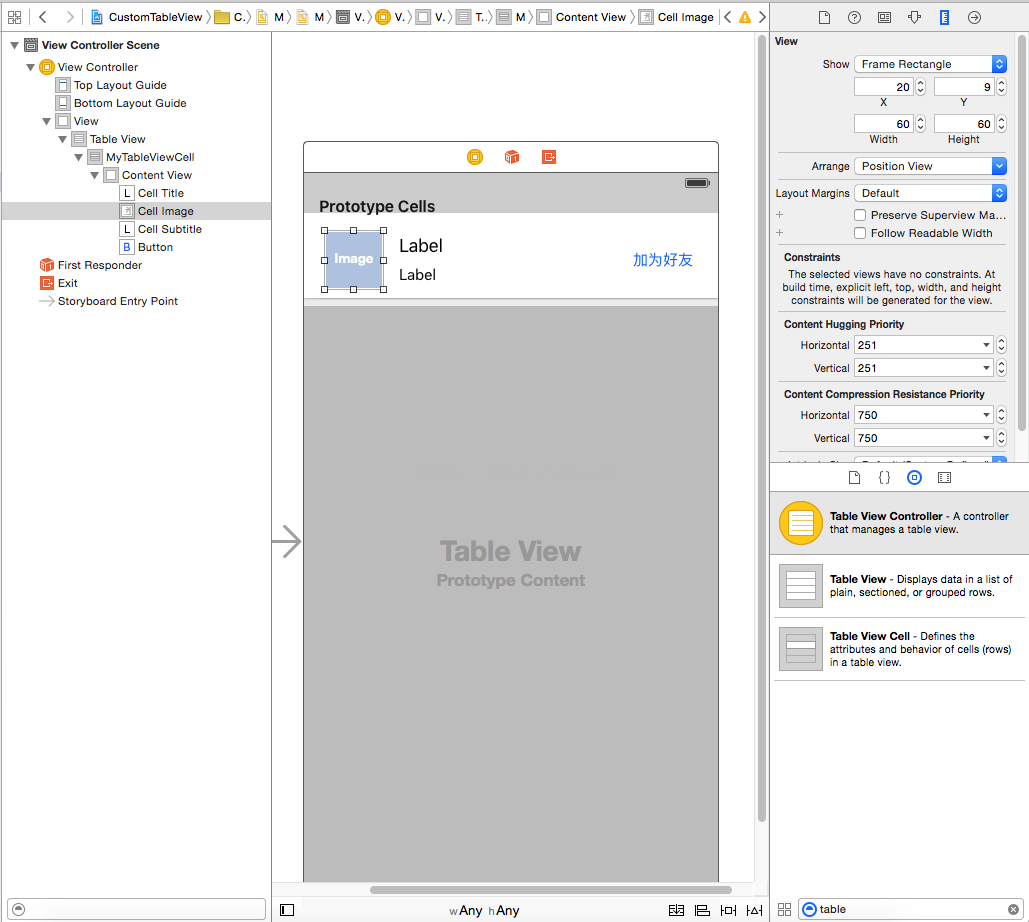Open the Connections inspector

pyautogui.click(x=975, y=18)
